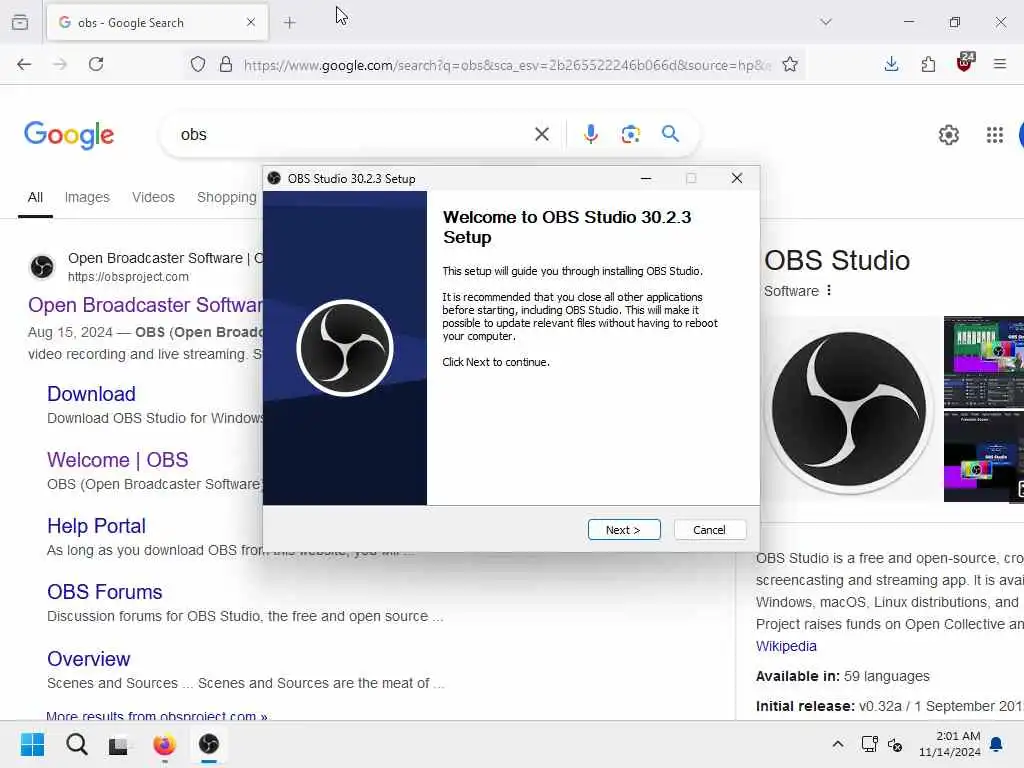The image size is (1024, 768).
Task: Open recent browsing Firefox View icon
Action: point(20,22)
